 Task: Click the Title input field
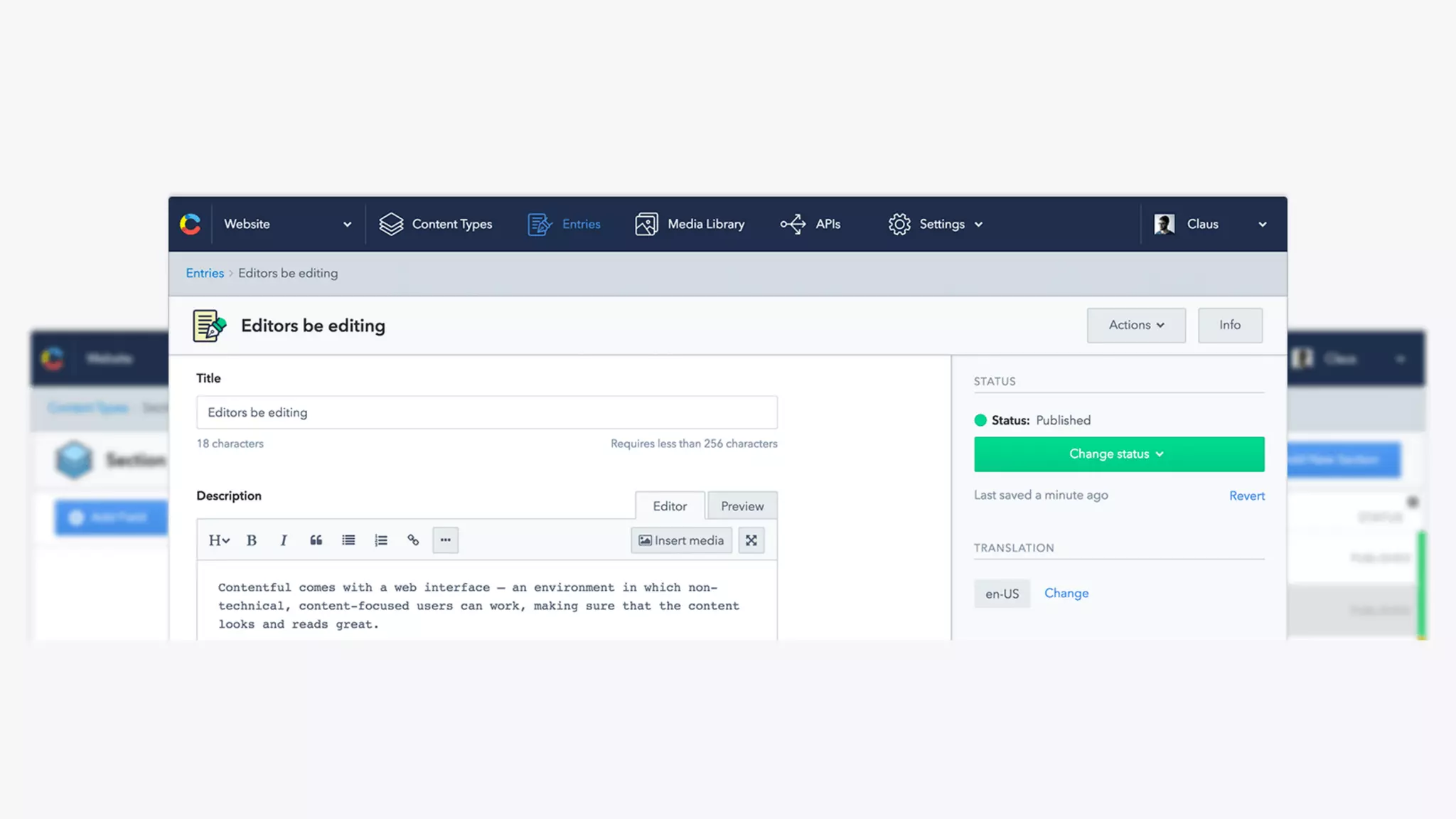[x=486, y=412]
